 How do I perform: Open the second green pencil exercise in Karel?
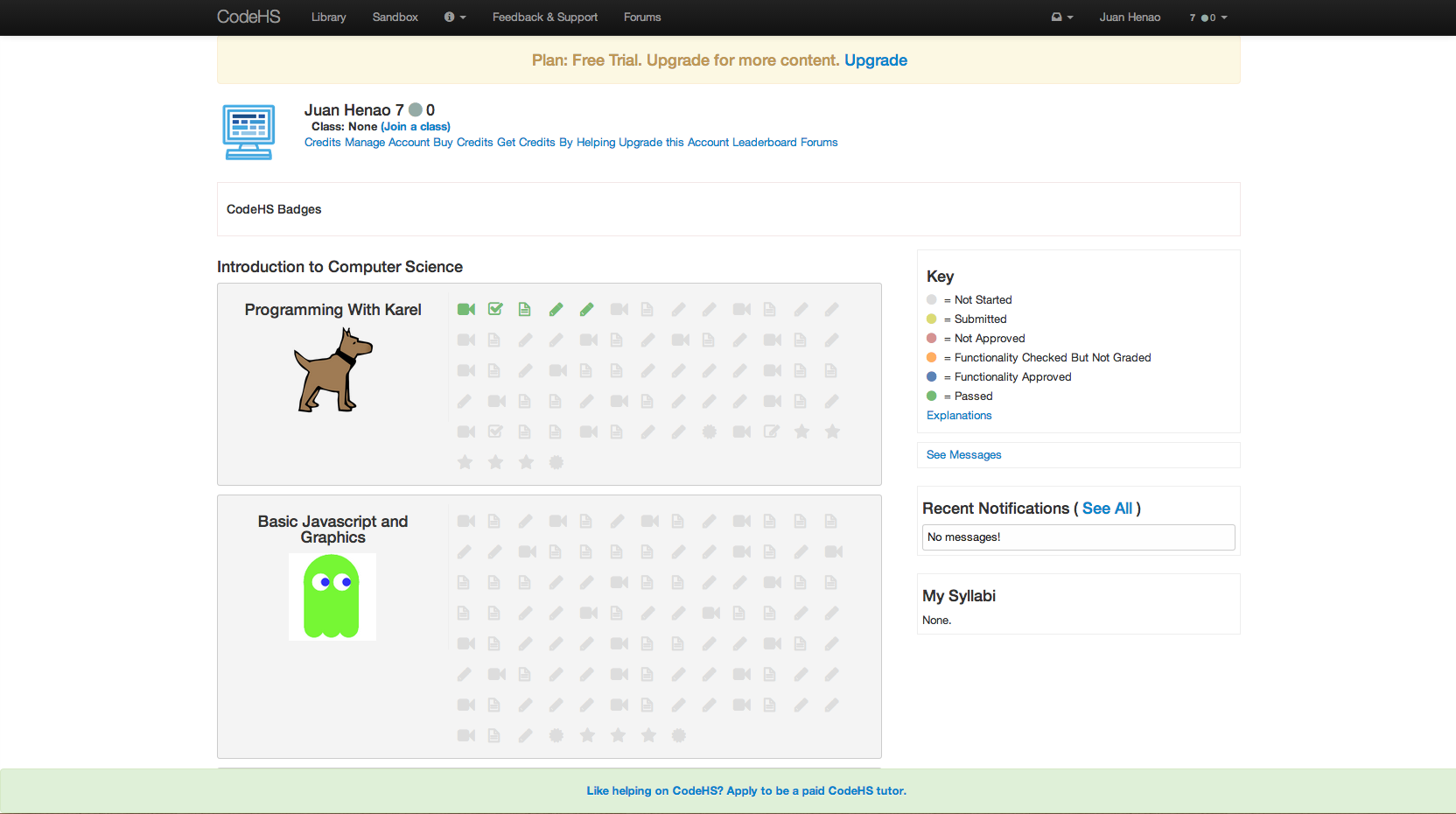tap(586, 309)
